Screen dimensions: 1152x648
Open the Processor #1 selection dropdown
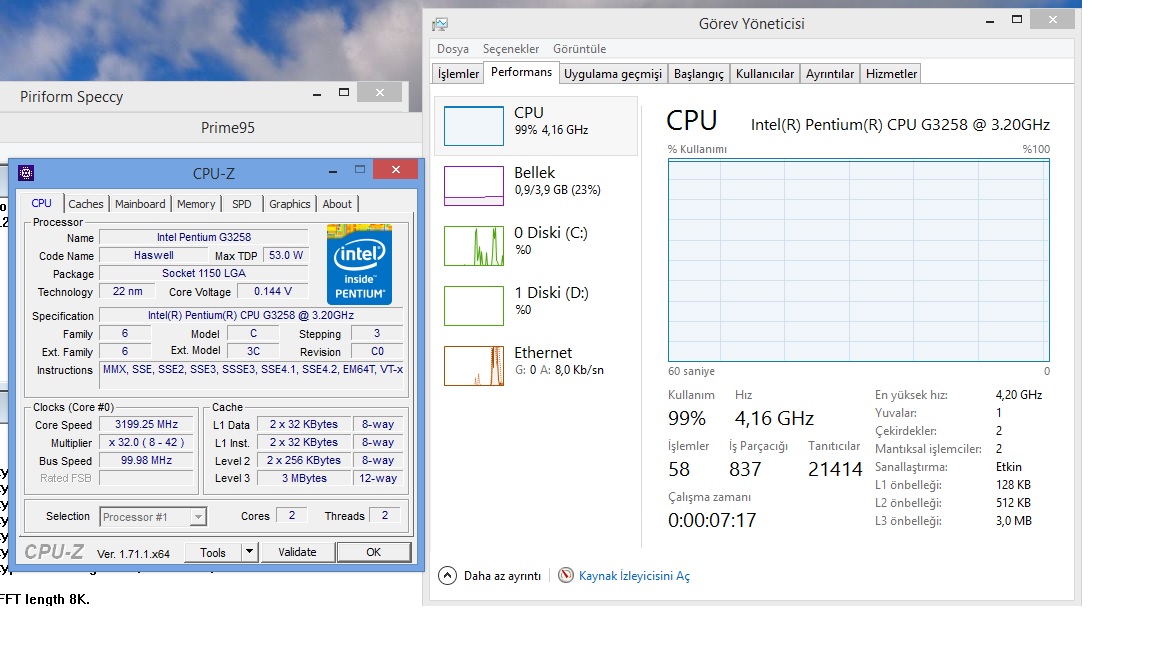pos(153,516)
